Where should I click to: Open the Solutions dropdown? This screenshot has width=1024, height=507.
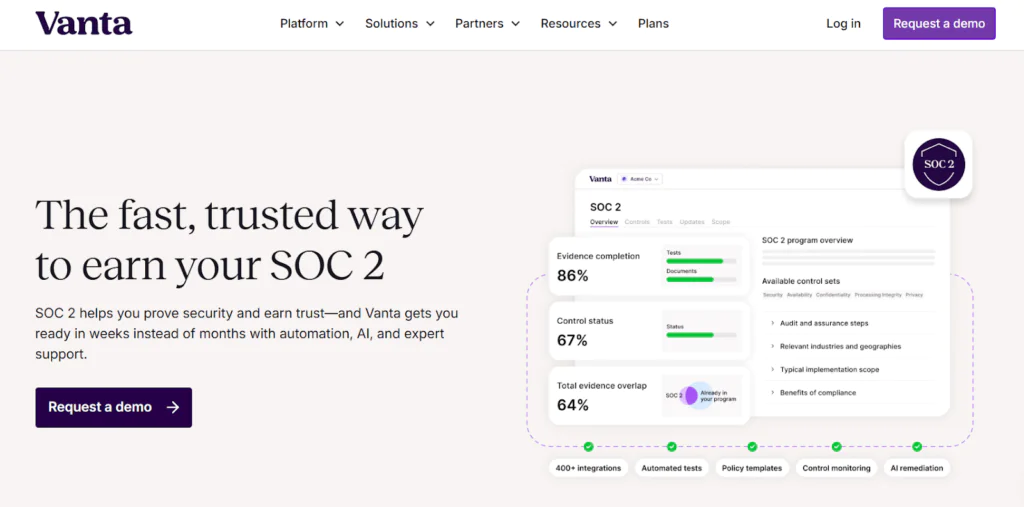coord(400,24)
